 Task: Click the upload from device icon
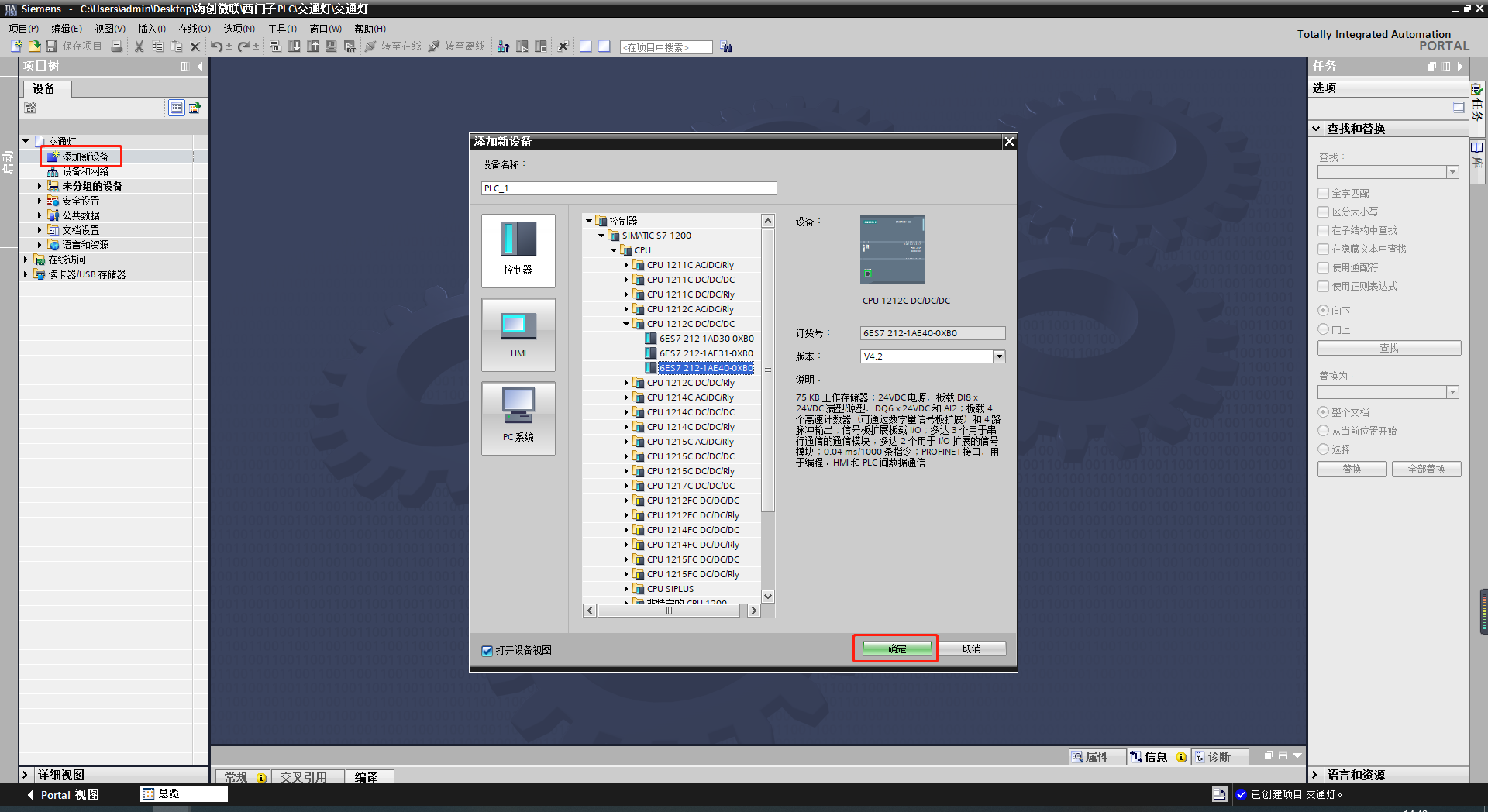click(x=313, y=46)
